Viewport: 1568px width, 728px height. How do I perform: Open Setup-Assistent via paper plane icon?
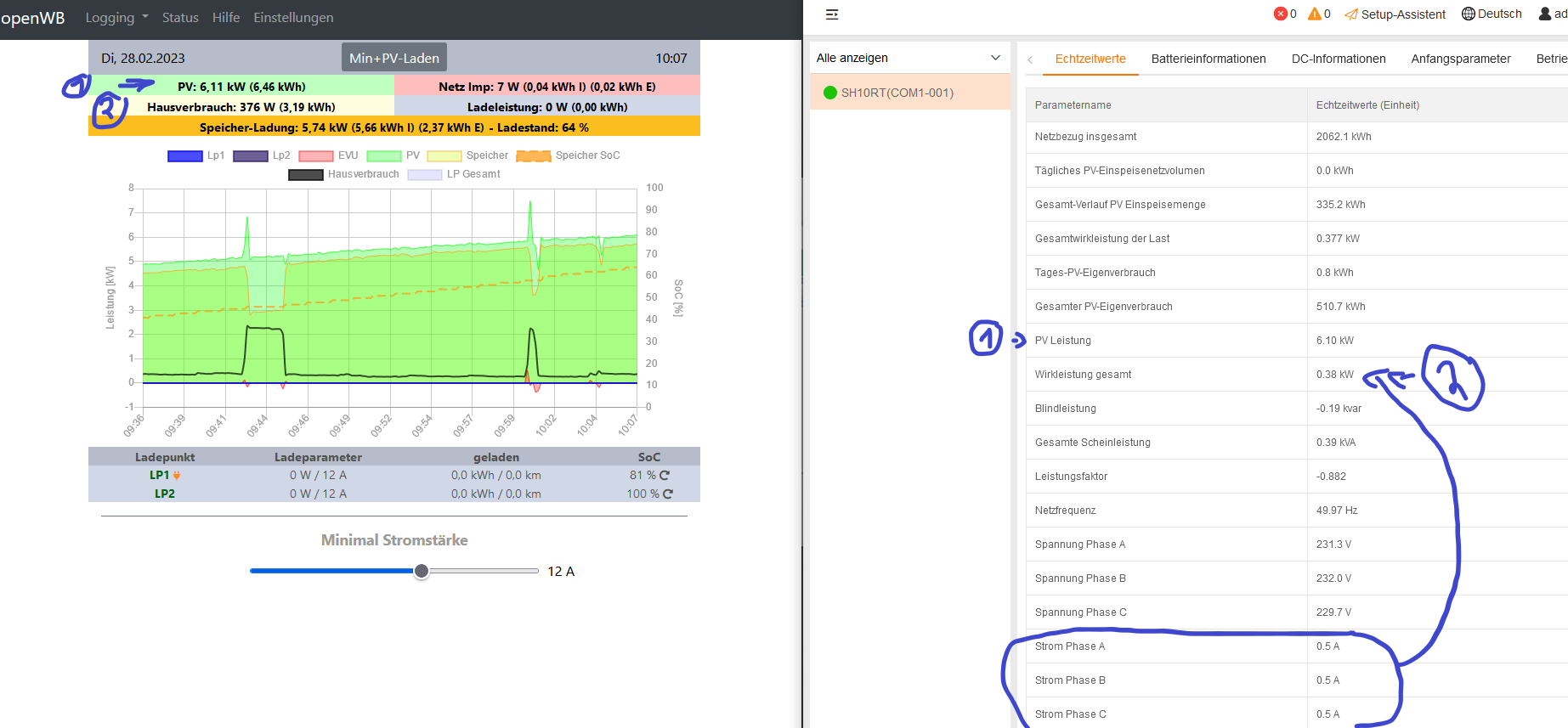click(x=1351, y=14)
